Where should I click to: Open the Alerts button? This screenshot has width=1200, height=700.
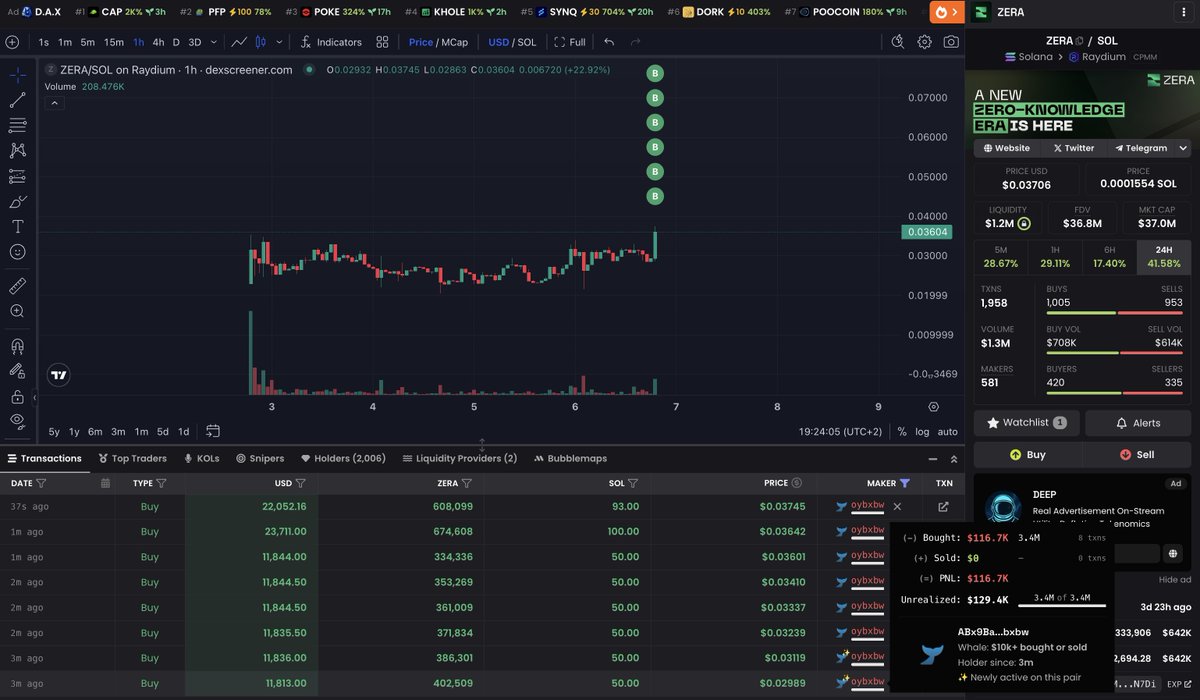tap(1138, 423)
